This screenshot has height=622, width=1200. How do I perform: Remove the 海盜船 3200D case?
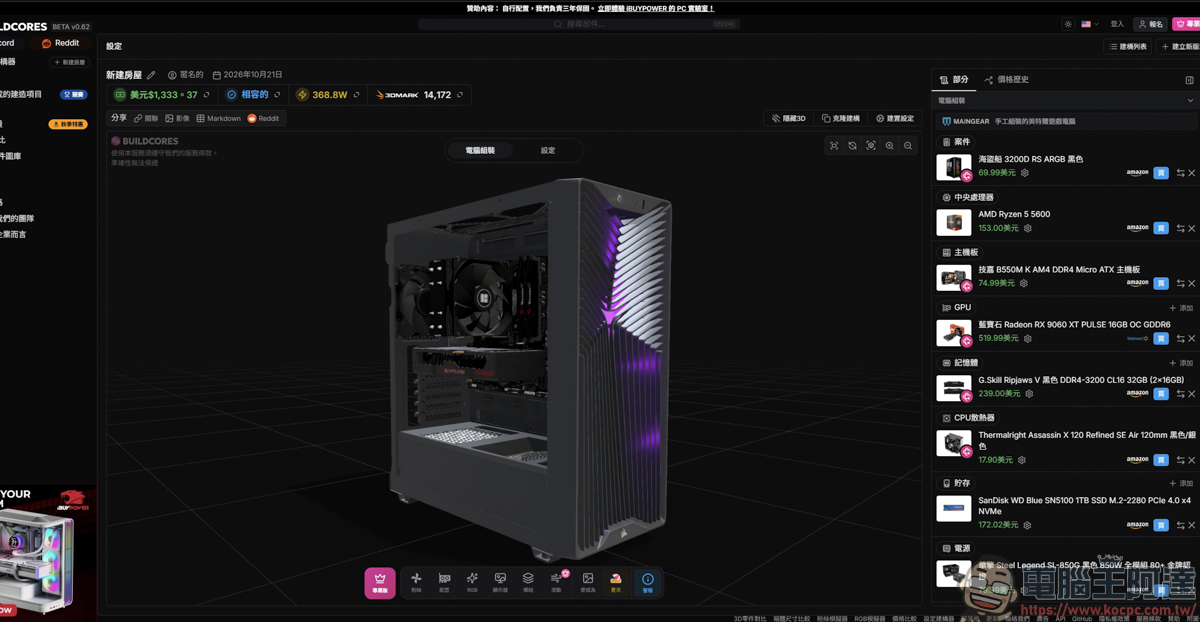point(1191,173)
